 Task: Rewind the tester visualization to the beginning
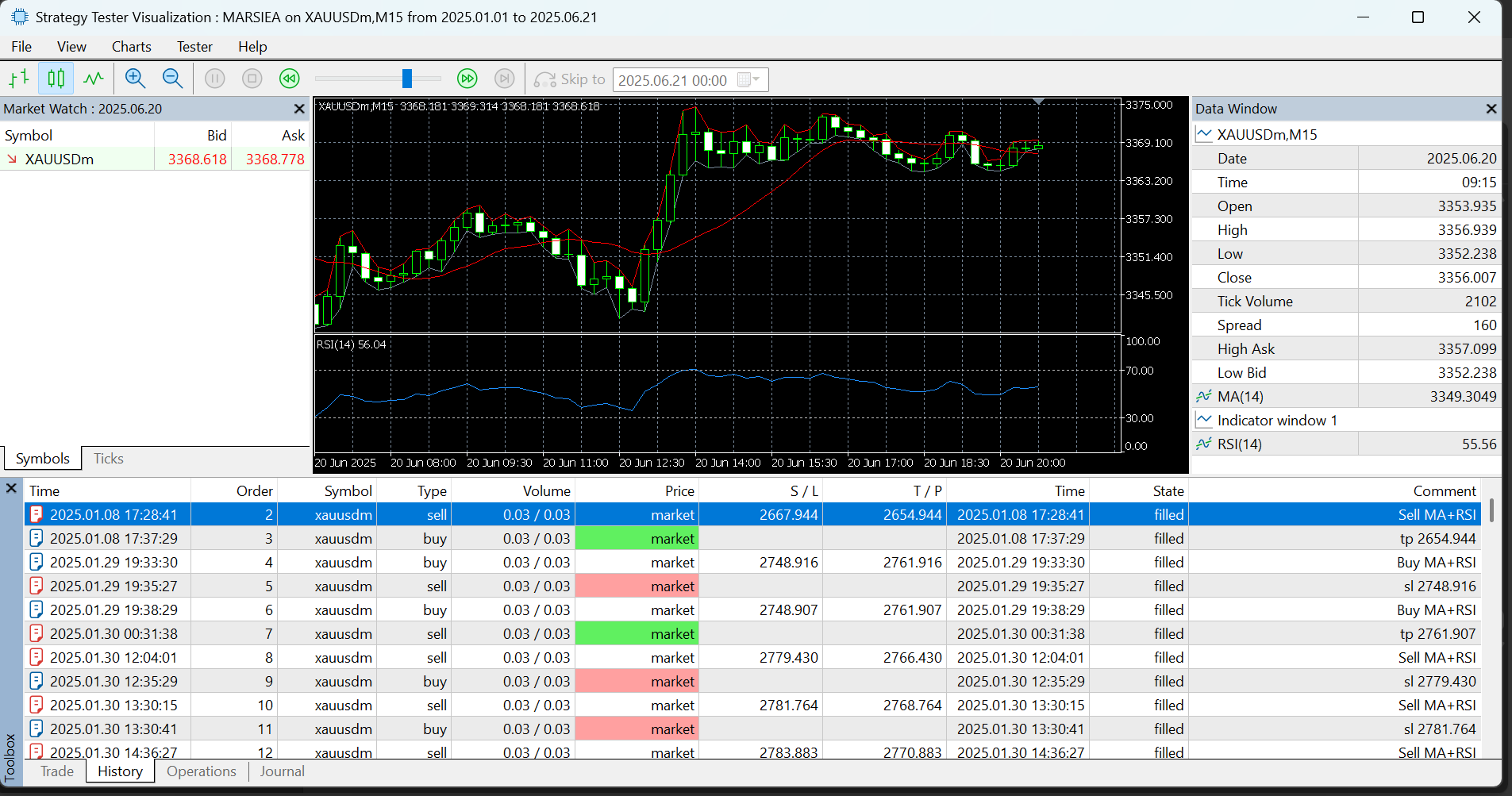tap(289, 78)
